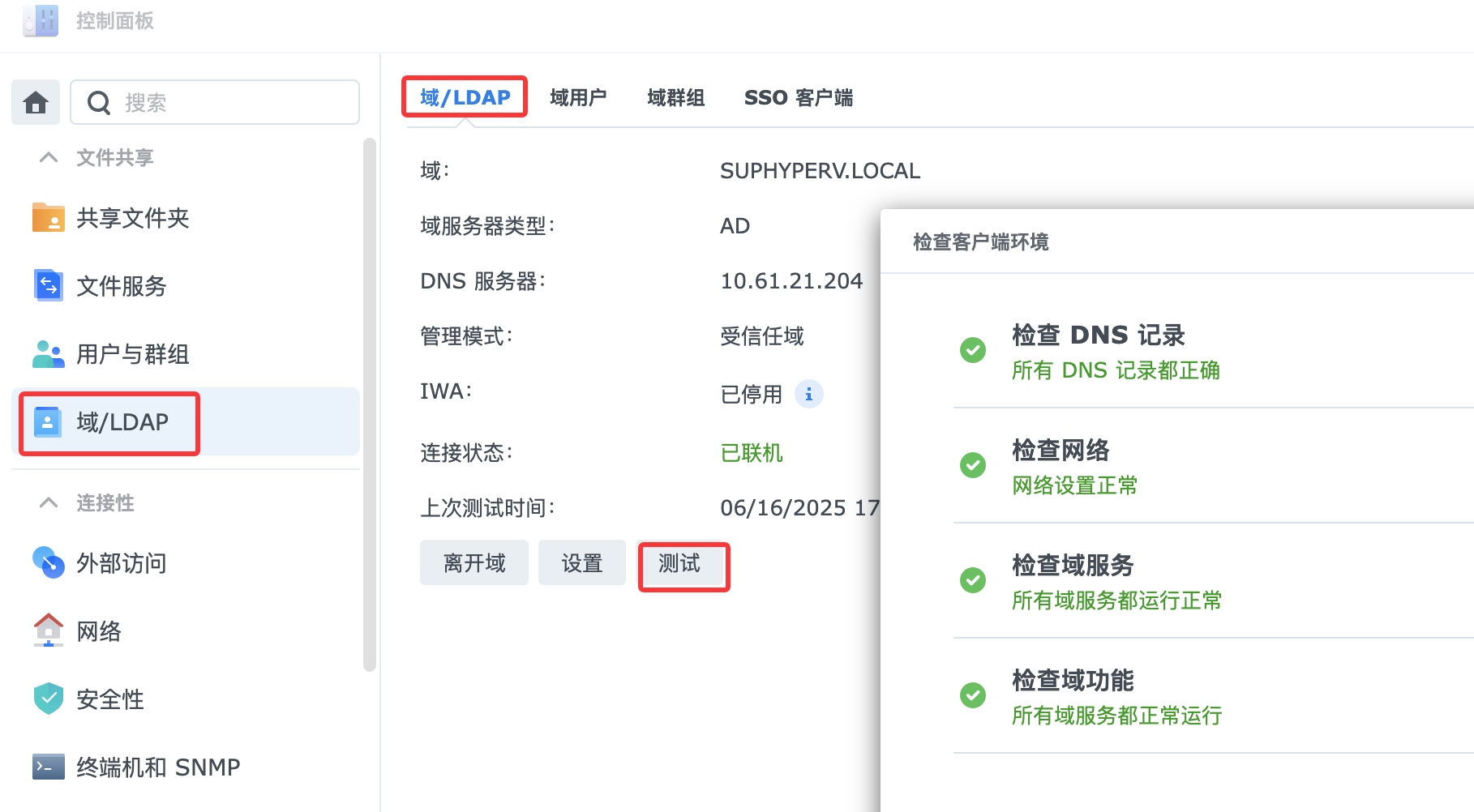The image size is (1474, 812).
Task: Open File Services (文件服务) icon
Action: 49,286
